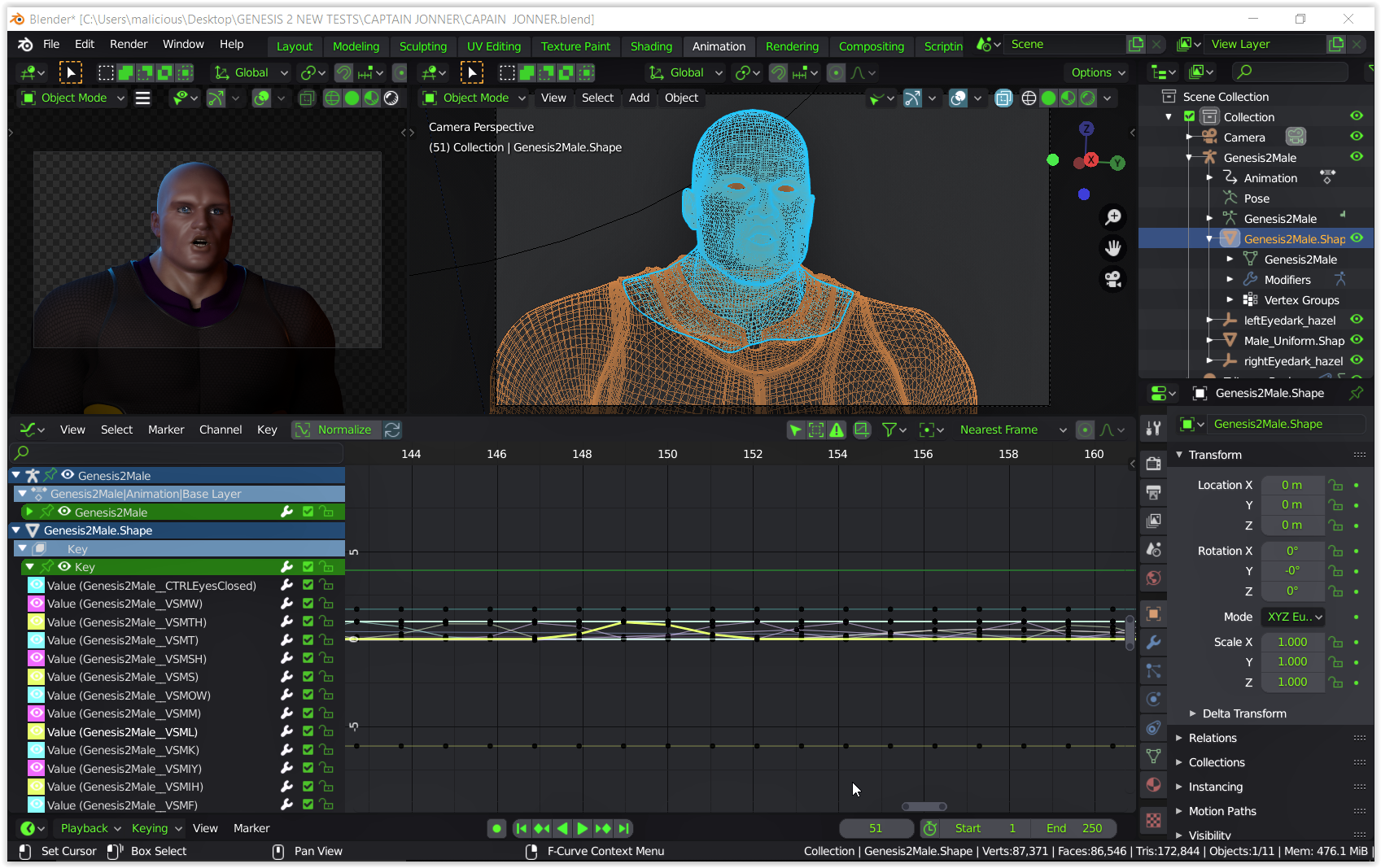The width and height of the screenshot is (1381, 868).
Task: Click the zoom magnifier icon in viewport
Action: 1112,216
